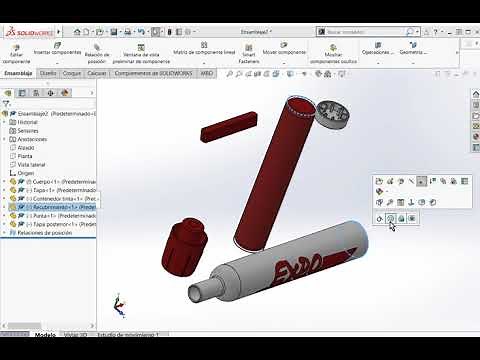Switch to the Diseño ribbon tab
Image resolution: width=480 pixels, height=360 pixels.
(x=48, y=73)
